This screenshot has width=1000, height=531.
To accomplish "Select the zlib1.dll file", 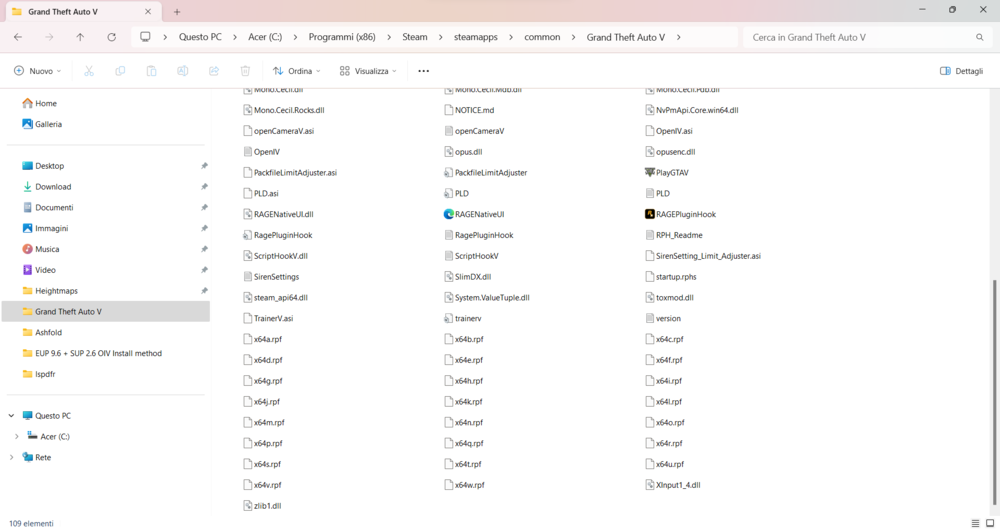I will pyautogui.click(x=263, y=506).
